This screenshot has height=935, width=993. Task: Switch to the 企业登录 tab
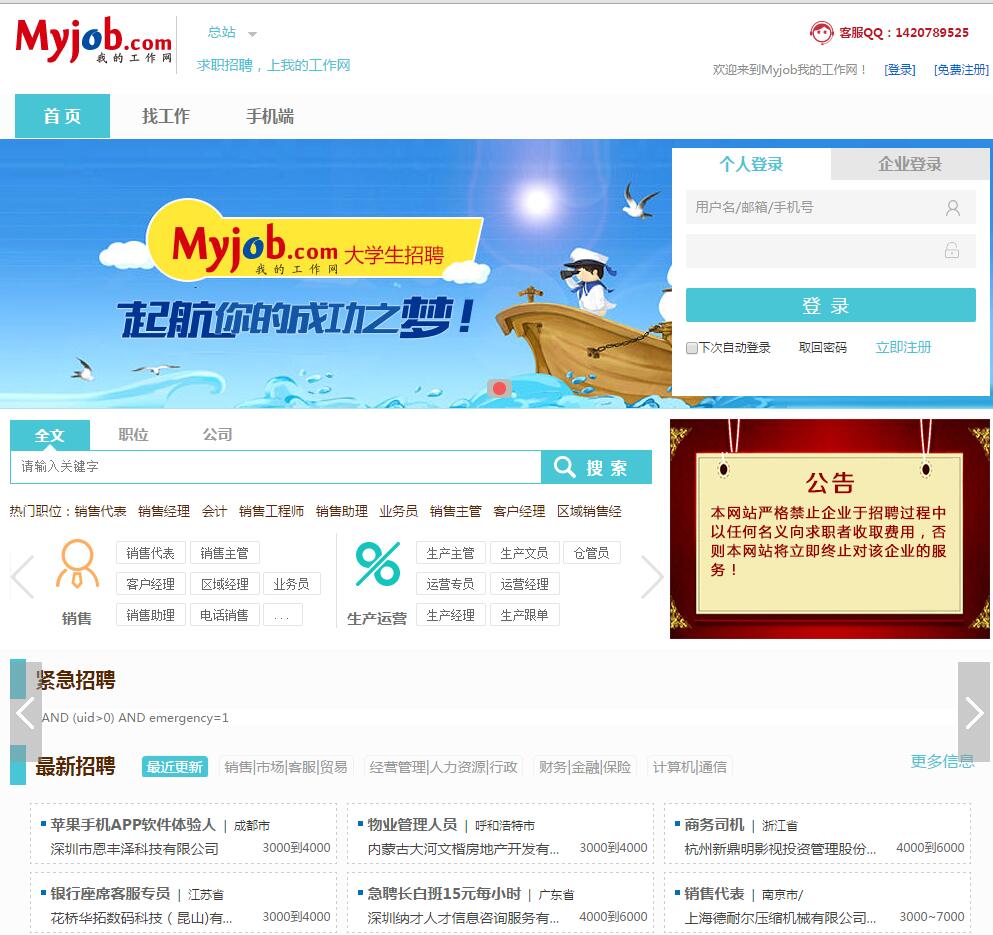point(909,164)
